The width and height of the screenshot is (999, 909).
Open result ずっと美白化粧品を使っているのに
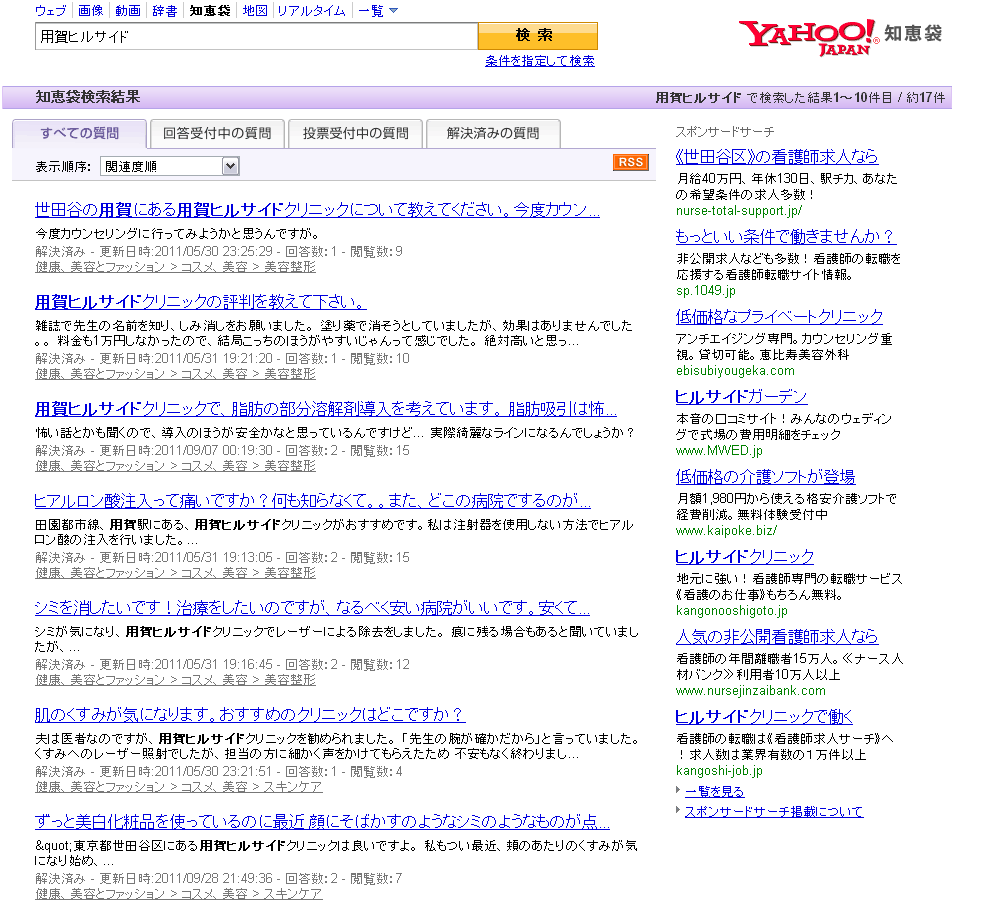[x=322, y=822]
